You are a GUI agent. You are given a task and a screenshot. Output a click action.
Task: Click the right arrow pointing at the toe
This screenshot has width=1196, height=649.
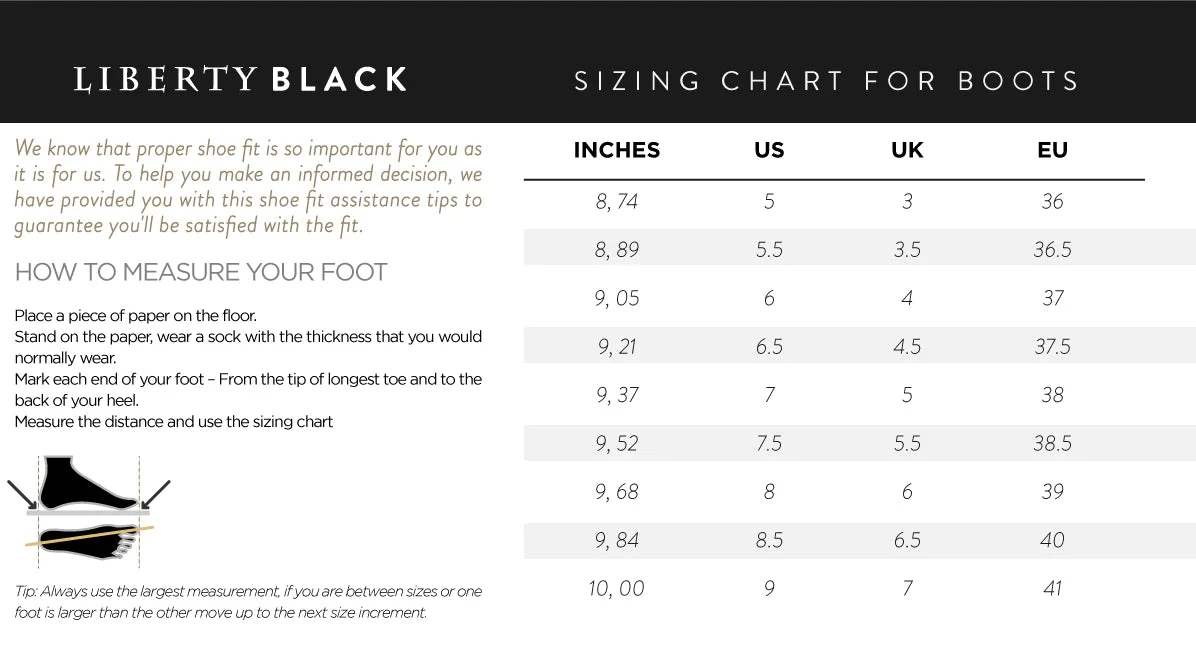[x=155, y=494]
